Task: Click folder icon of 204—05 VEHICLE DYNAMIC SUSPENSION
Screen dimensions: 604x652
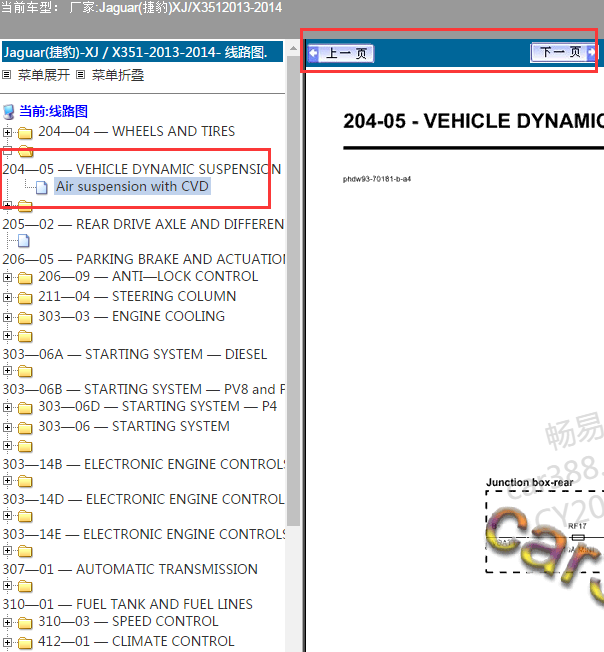Action: coord(25,151)
